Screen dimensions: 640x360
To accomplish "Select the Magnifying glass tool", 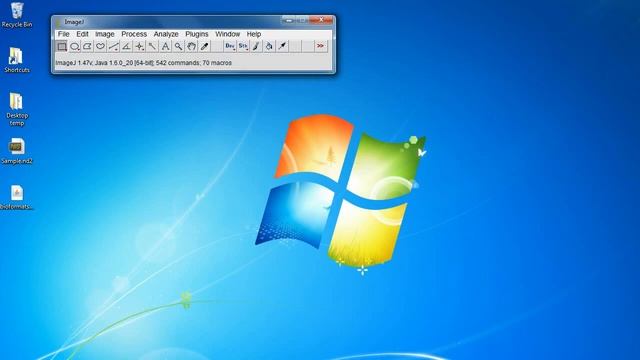I will pos(178,47).
